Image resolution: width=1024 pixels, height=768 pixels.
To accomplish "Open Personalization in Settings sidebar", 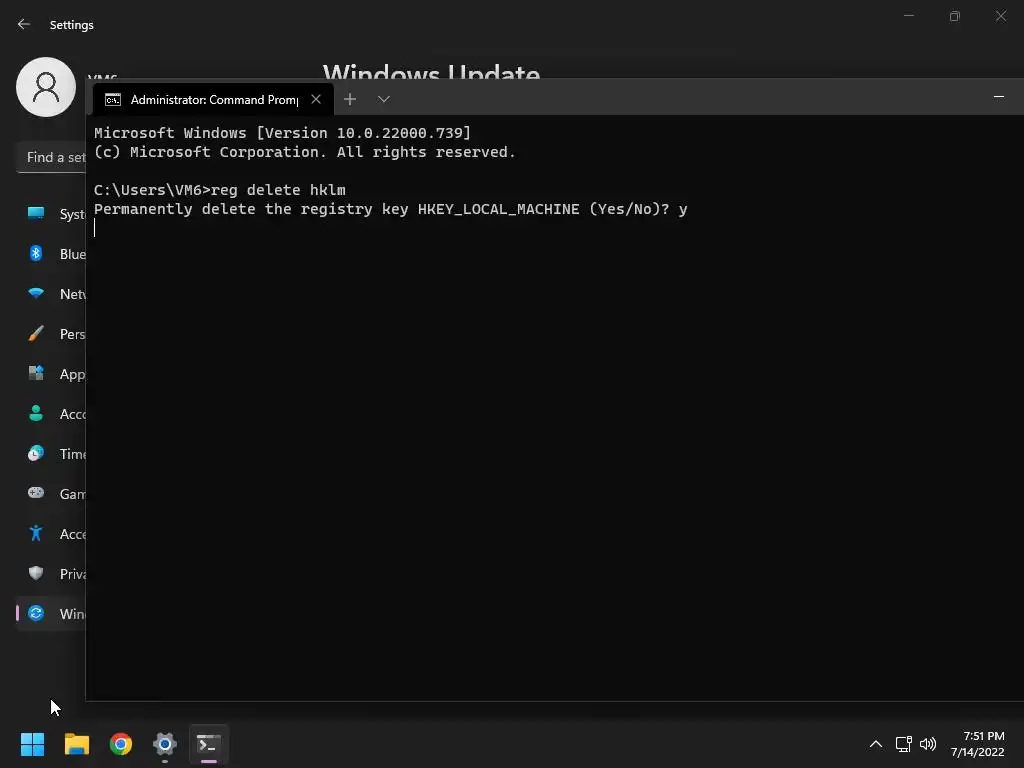I will click(51, 334).
